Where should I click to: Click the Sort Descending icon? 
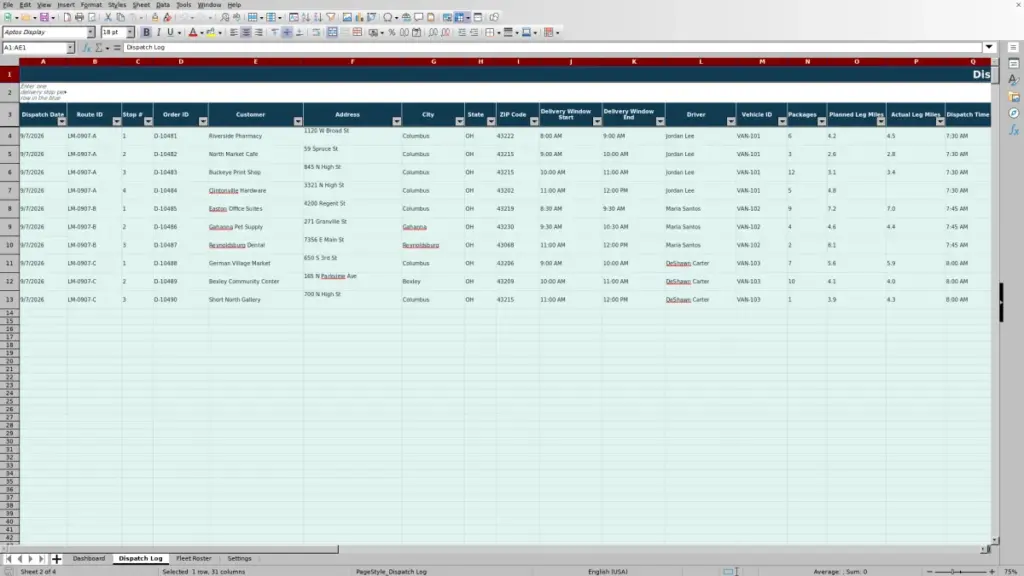(x=317, y=17)
